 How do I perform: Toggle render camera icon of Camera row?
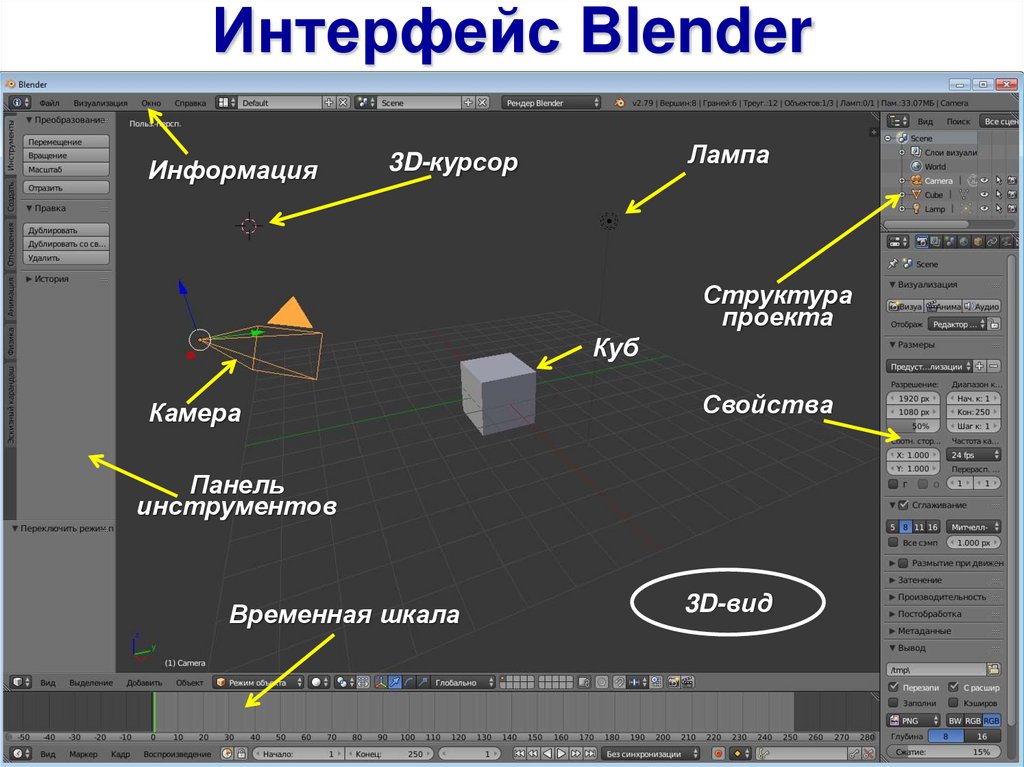tap(1012, 180)
